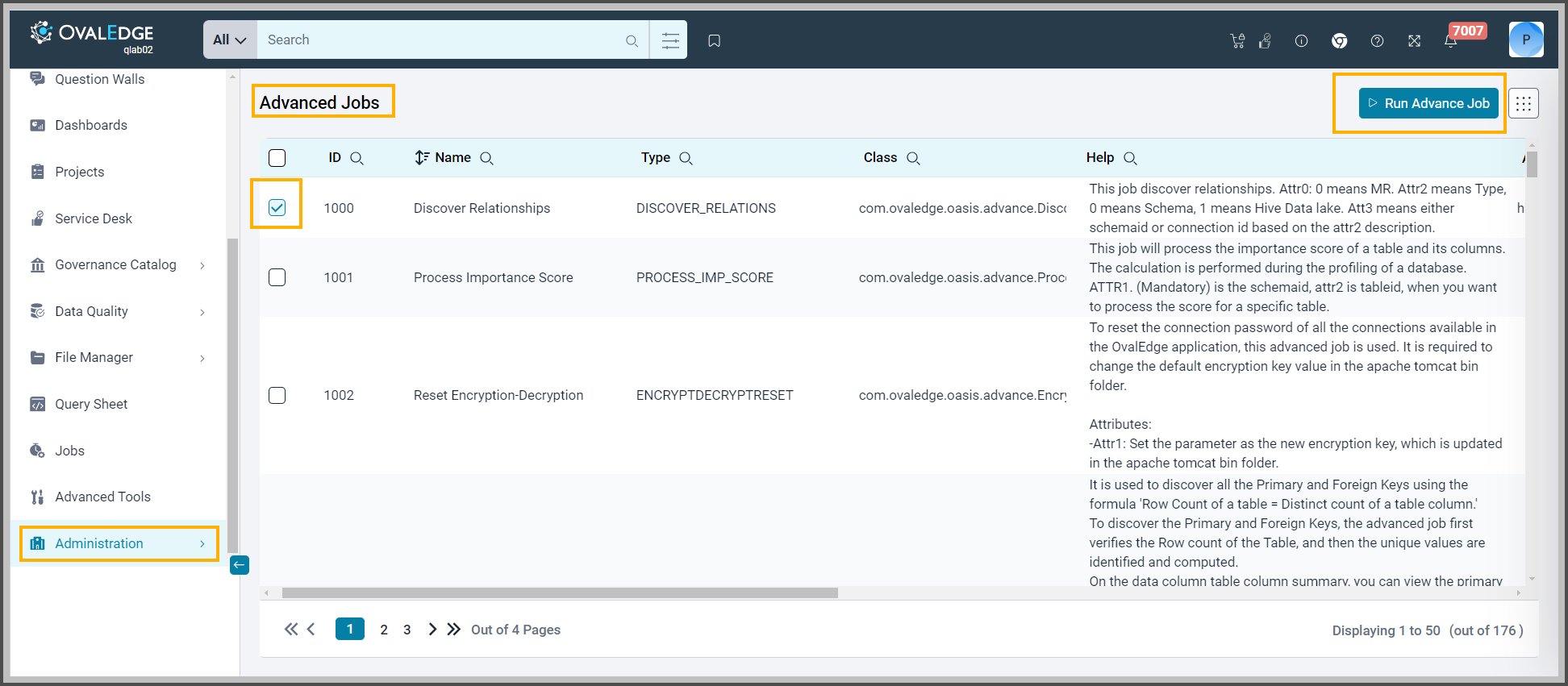Click the bookmark icon beside search
1568x686 pixels.
pos(714,40)
